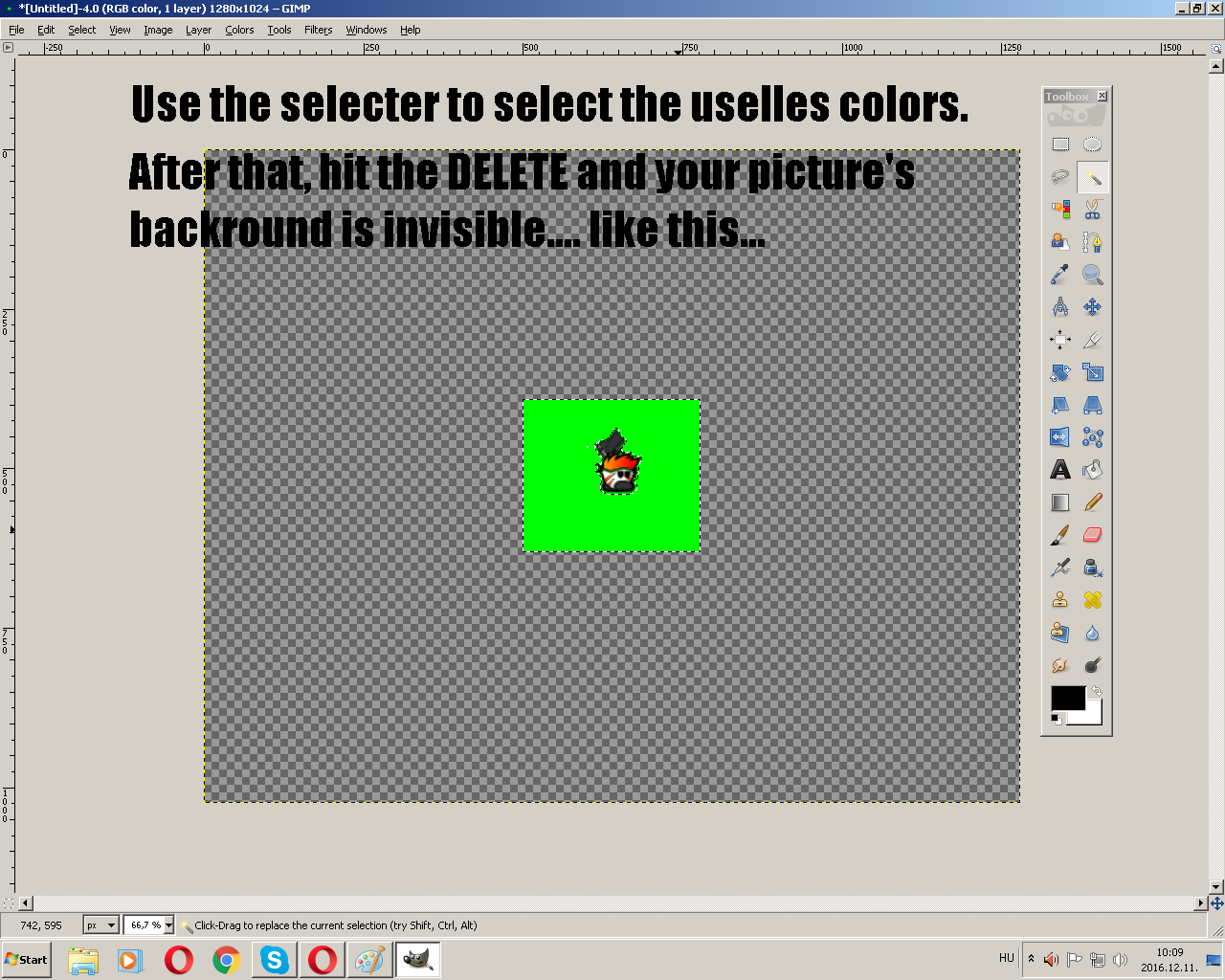
Task: Select the Rectangle Select tool
Action: [1060, 144]
